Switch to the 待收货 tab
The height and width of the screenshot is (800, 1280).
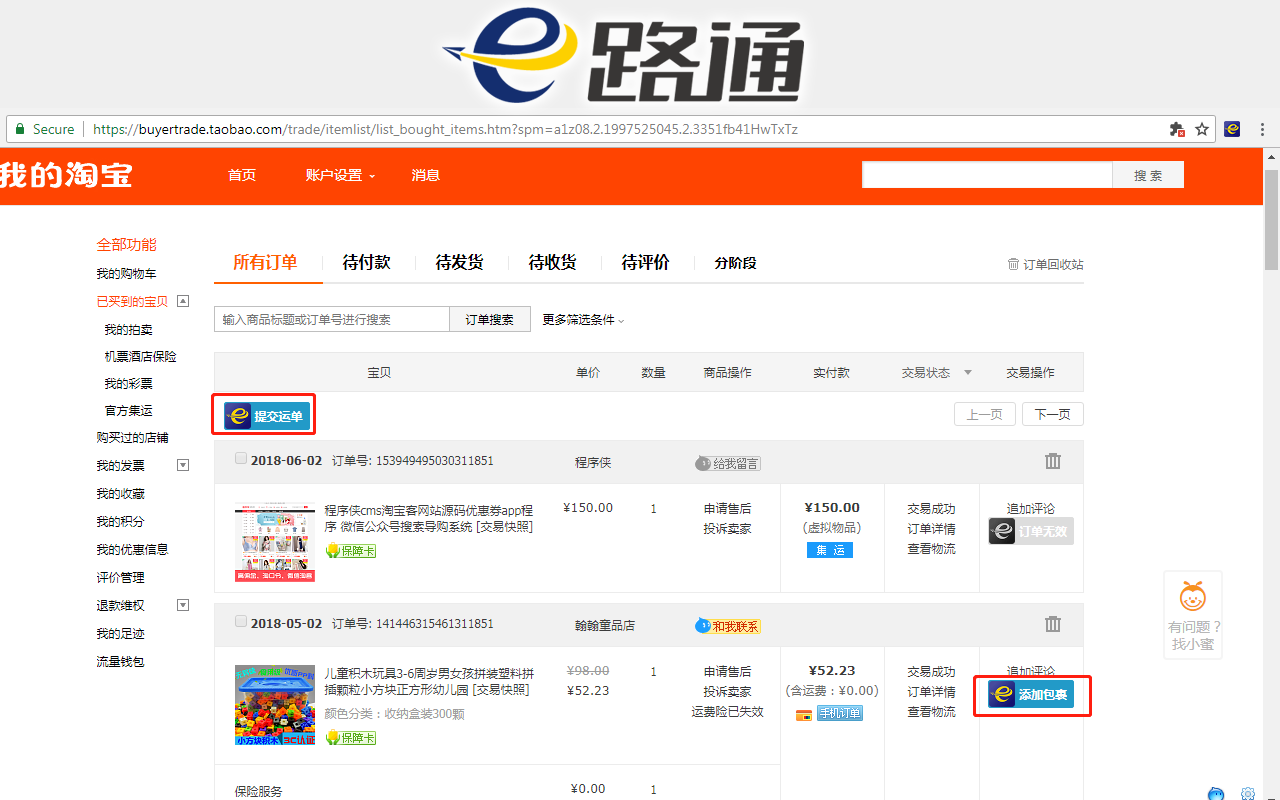pyautogui.click(x=552, y=262)
